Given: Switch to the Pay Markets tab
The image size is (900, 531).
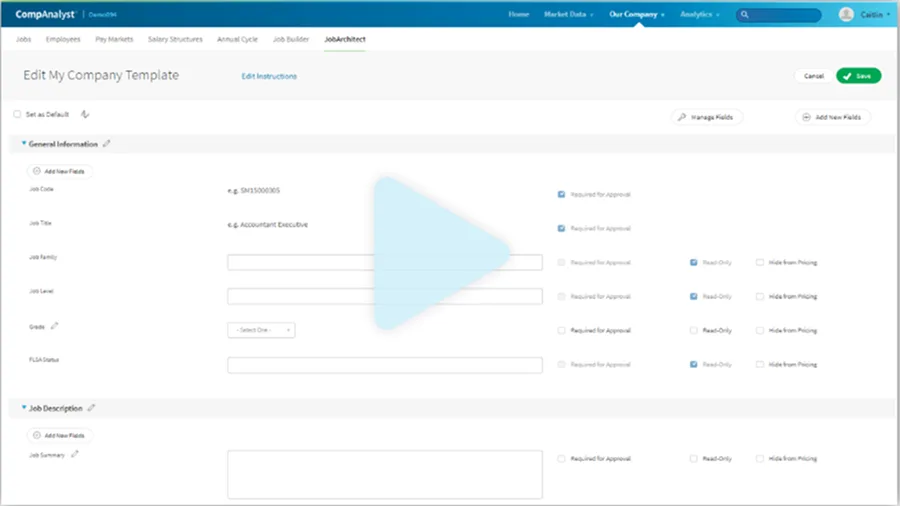Looking at the screenshot, I should (x=114, y=39).
